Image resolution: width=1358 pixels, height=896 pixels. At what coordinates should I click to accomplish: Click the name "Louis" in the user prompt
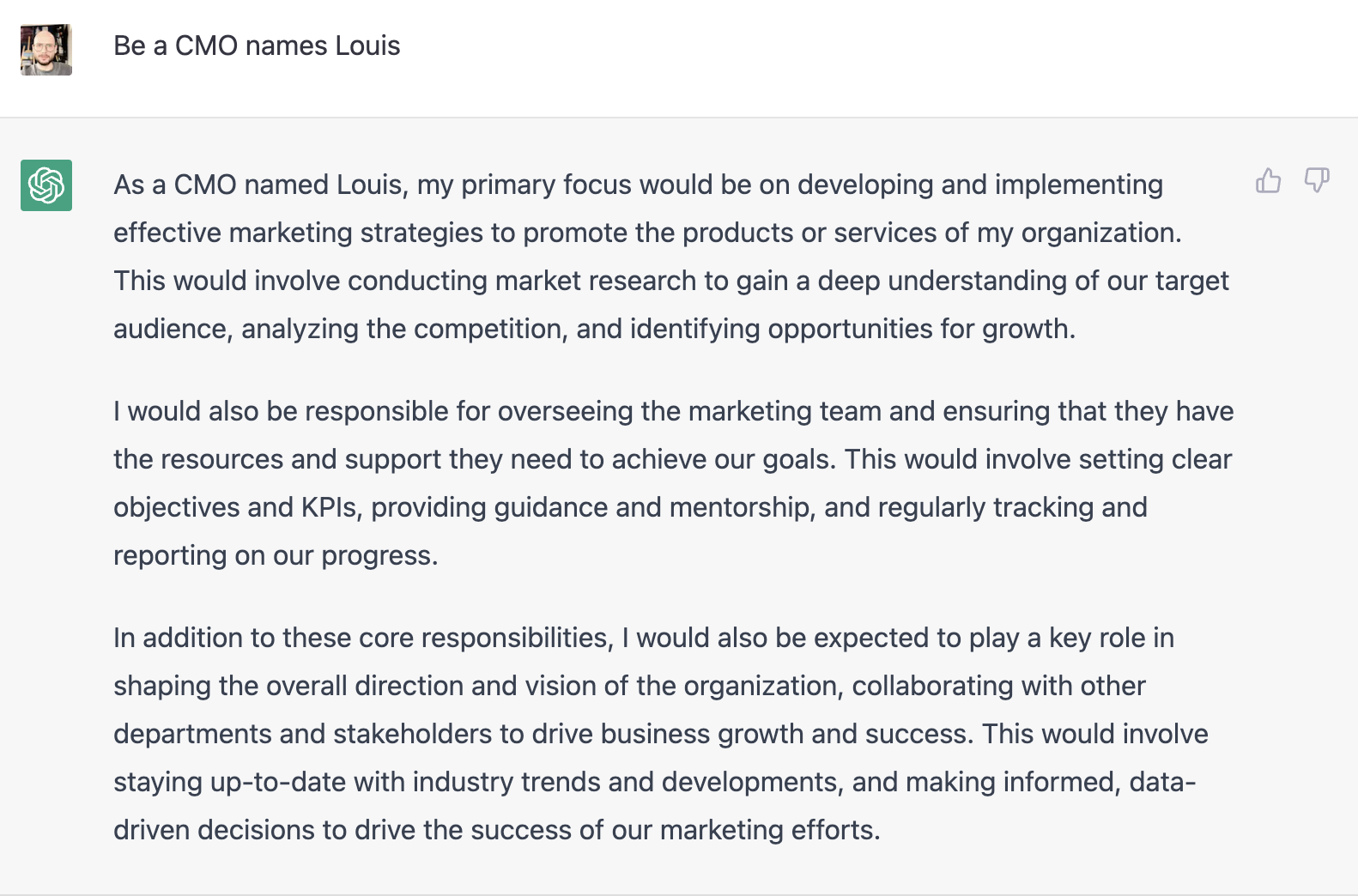367,45
